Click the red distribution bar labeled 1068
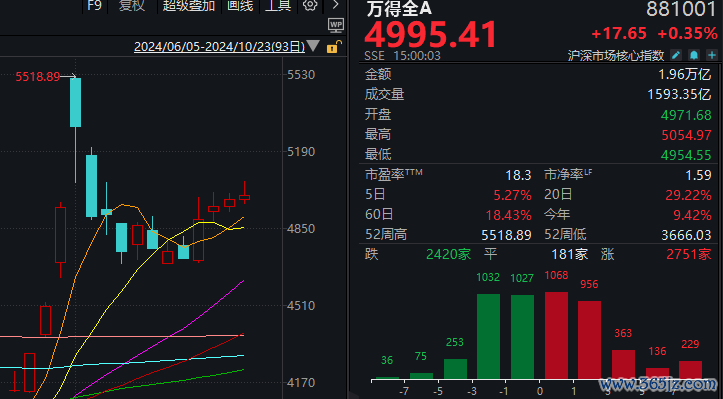 tap(556, 335)
